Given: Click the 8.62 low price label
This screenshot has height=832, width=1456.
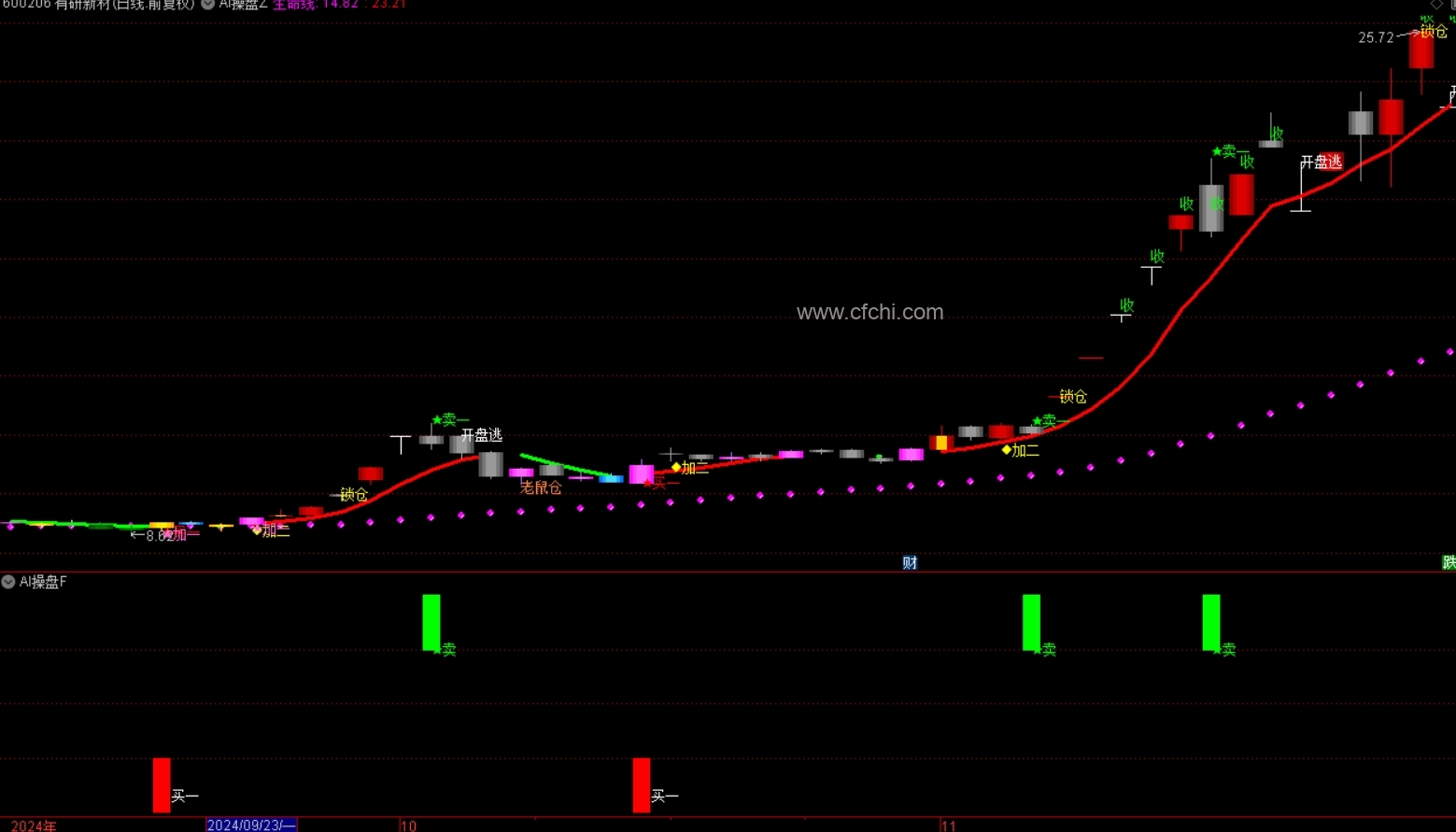Looking at the screenshot, I should (158, 535).
